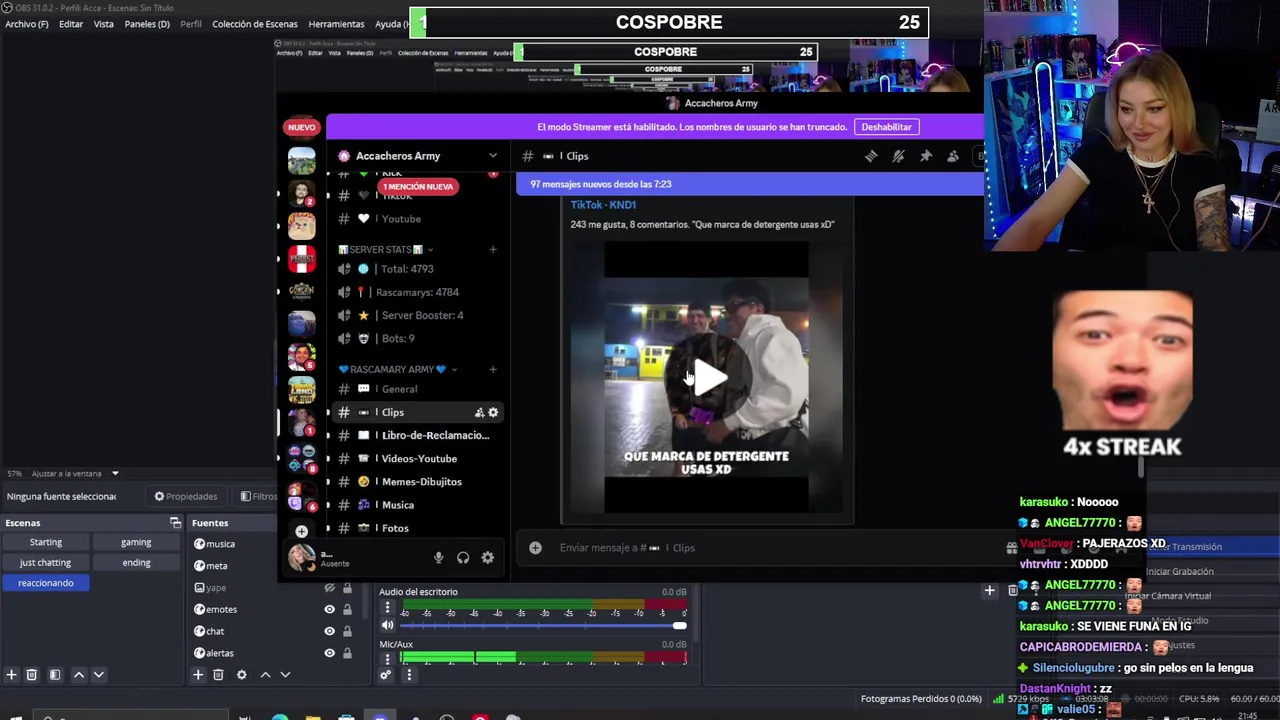Open the Threads icon in Discord header
The width and height of the screenshot is (1280, 720).
[x=871, y=156]
